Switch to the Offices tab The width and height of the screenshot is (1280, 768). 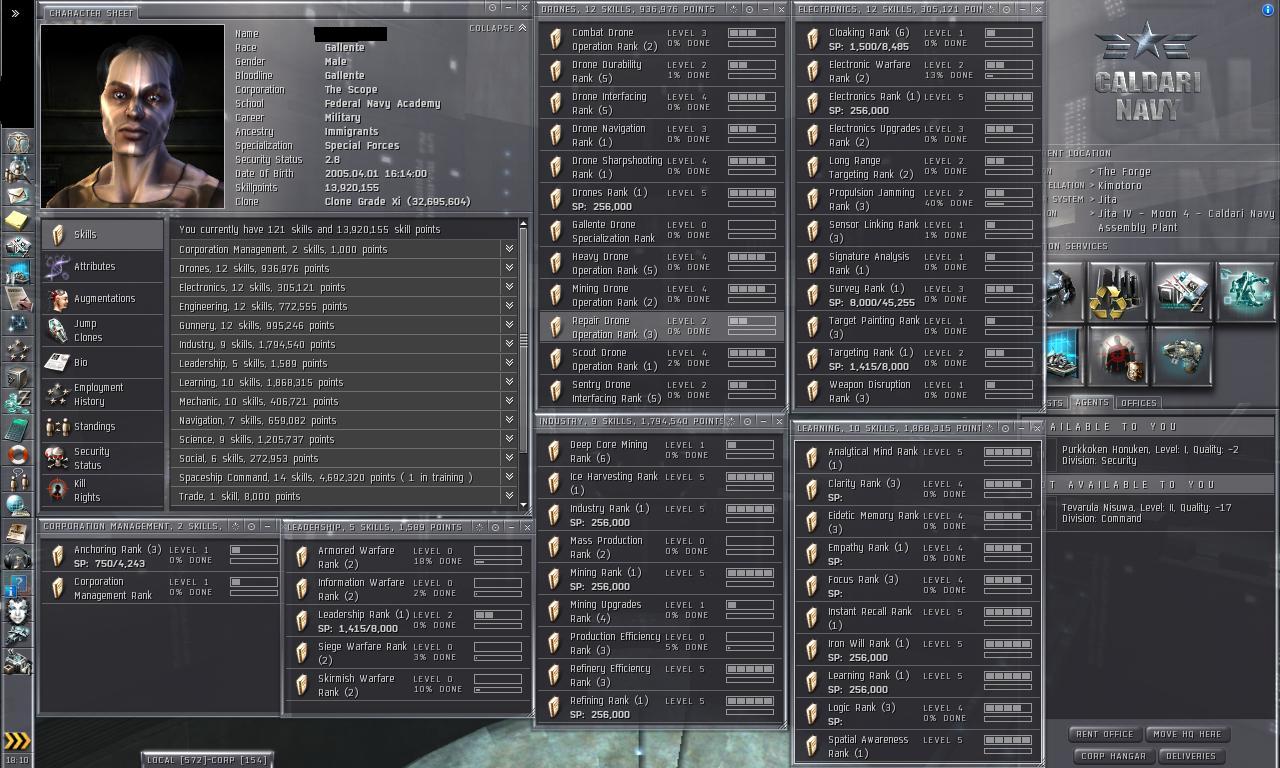[1138, 403]
